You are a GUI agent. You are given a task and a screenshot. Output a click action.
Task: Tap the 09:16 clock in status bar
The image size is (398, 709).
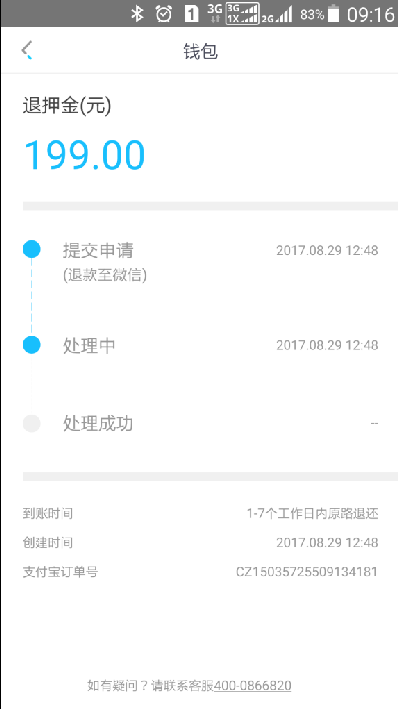[370, 14]
